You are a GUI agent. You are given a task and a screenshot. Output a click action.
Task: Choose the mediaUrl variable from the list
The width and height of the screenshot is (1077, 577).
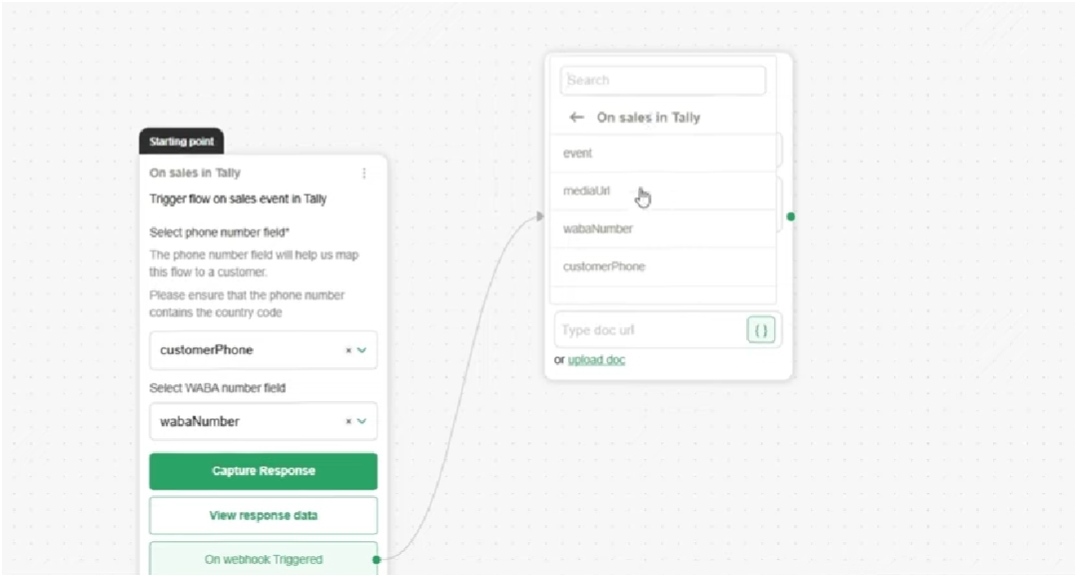coord(664,191)
